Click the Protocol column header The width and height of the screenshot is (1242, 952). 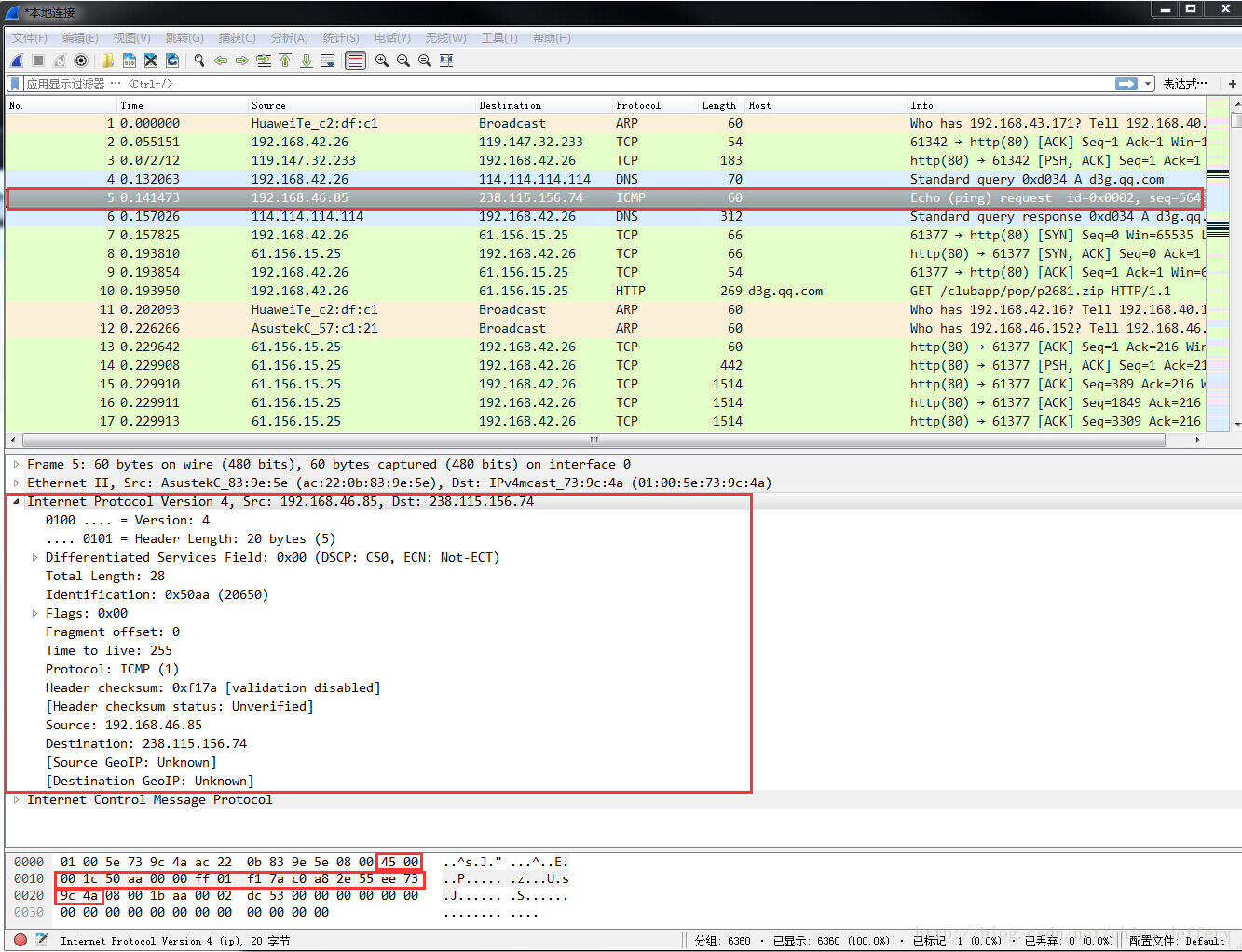(x=638, y=105)
